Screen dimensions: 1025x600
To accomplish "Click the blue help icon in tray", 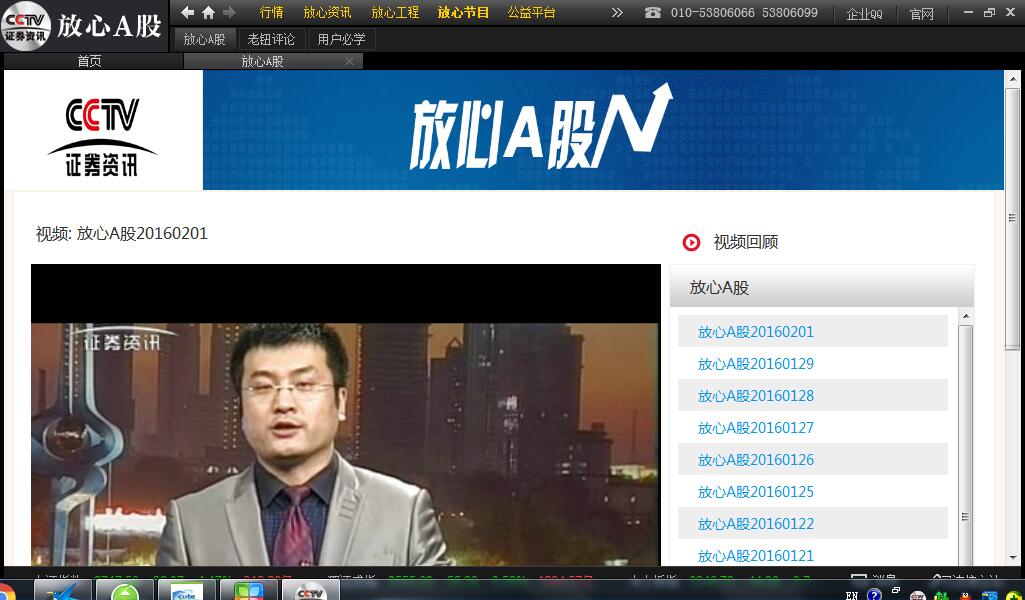I will (874, 593).
